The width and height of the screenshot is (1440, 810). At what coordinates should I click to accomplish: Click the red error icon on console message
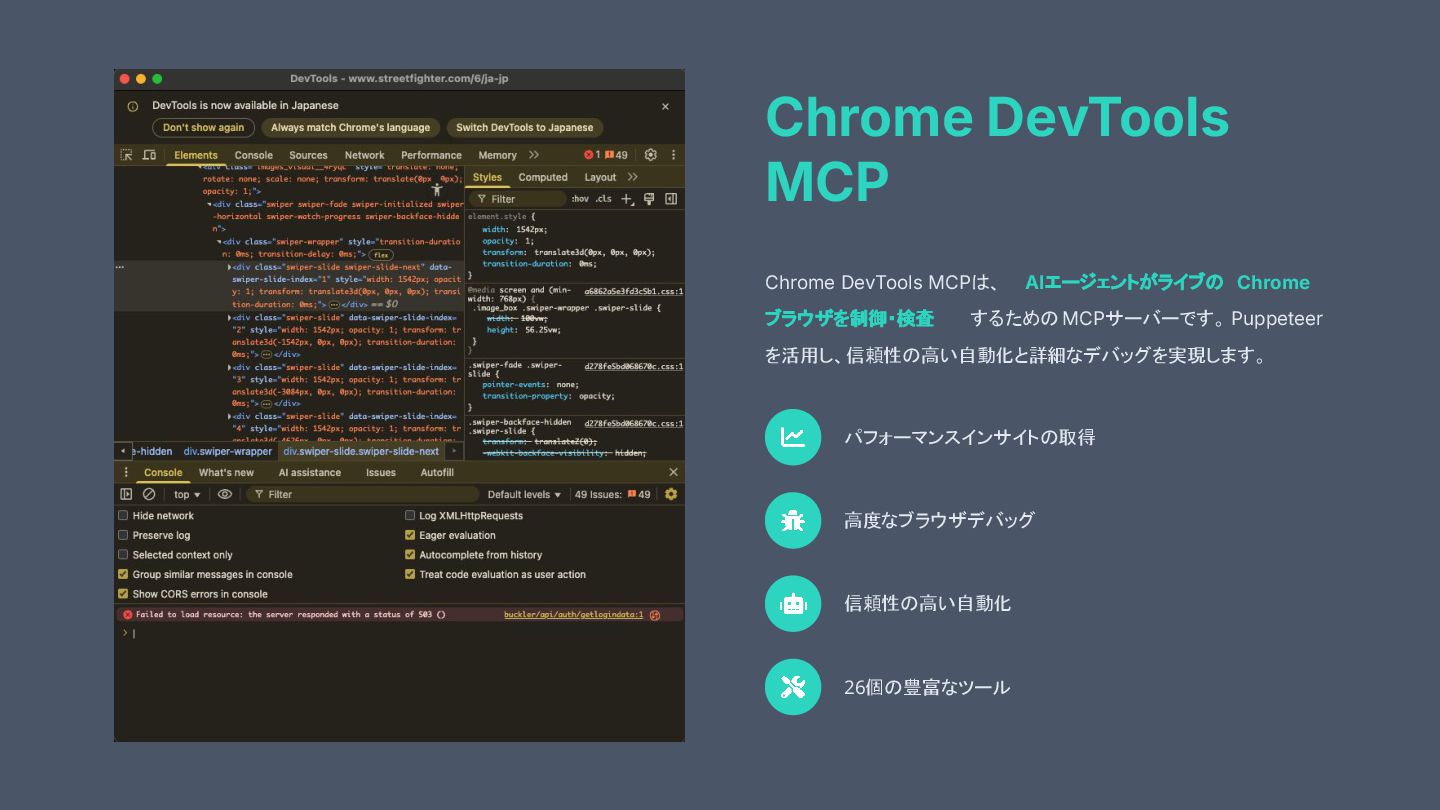pos(127,615)
